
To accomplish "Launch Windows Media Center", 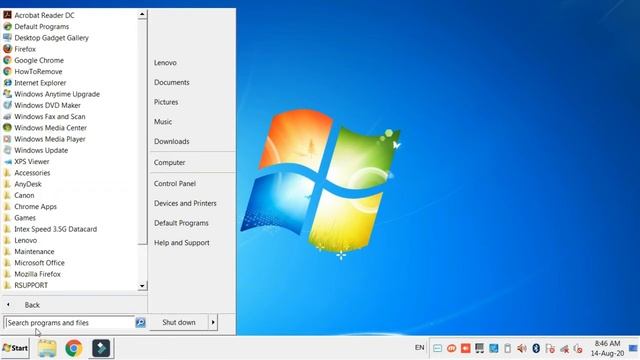I will tap(45, 128).
